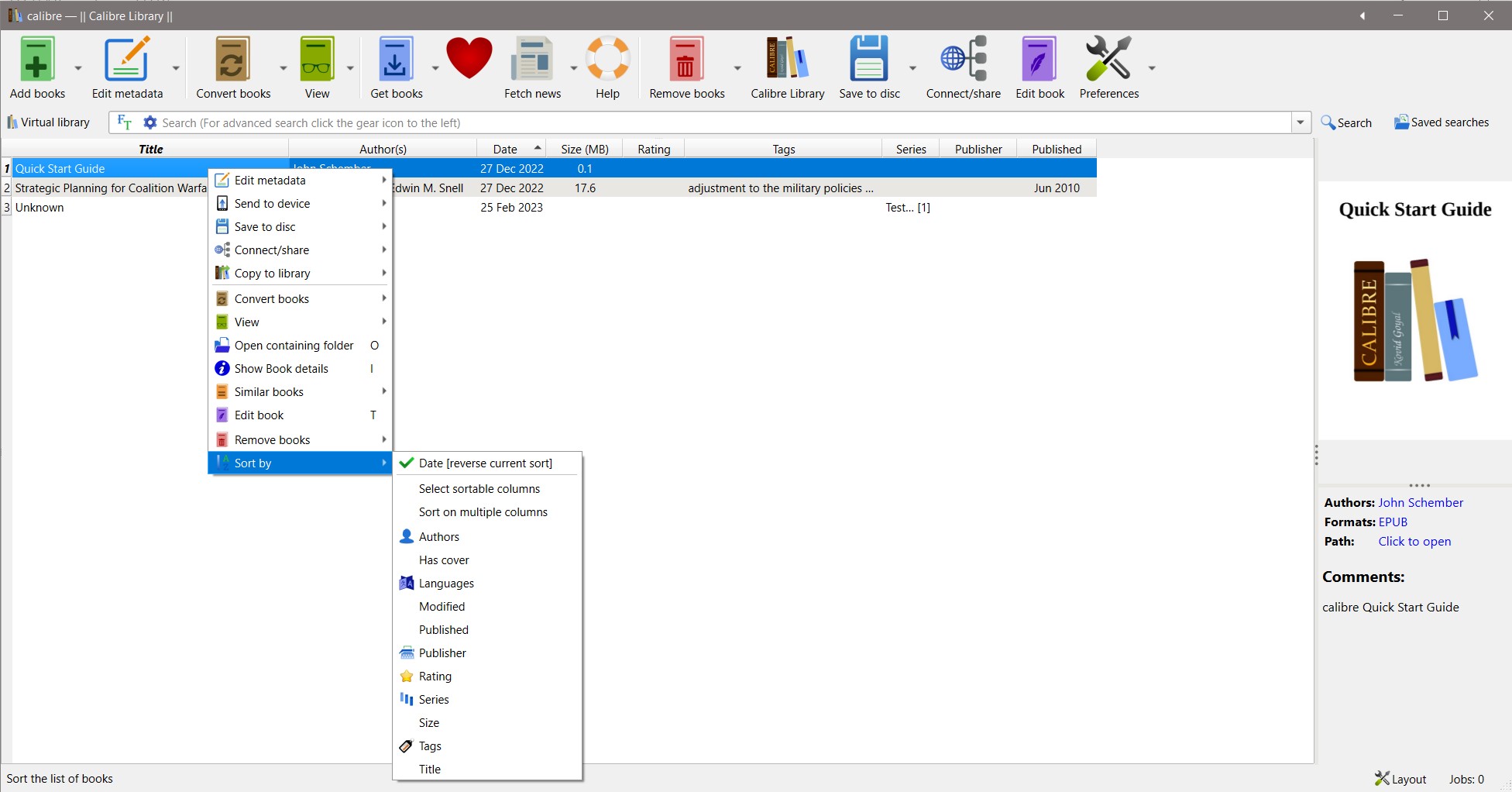The height and width of the screenshot is (792, 1512).
Task: Click the Title column header
Action: coord(150,149)
